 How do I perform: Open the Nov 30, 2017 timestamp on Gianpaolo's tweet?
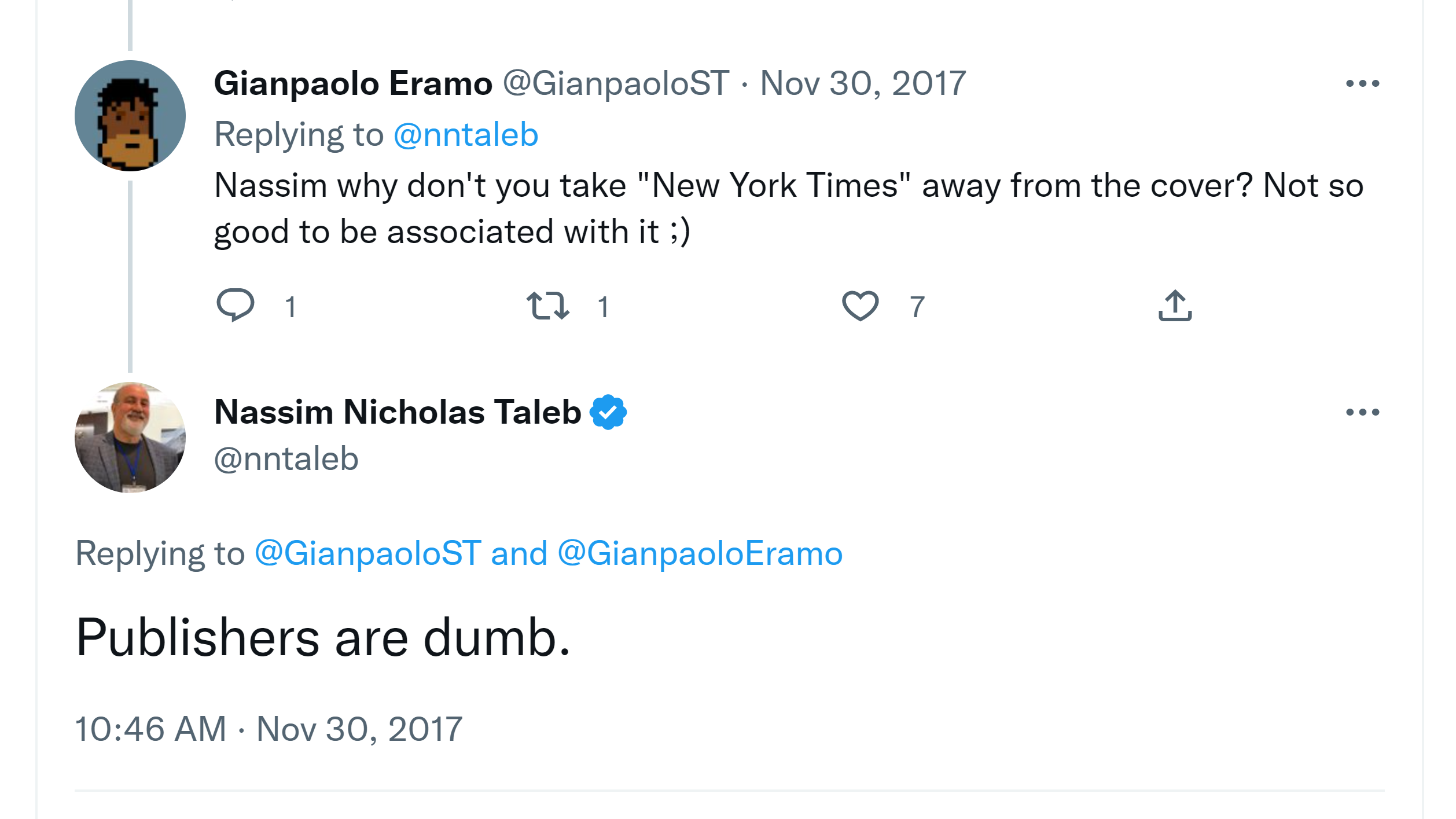tap(862, 83)
